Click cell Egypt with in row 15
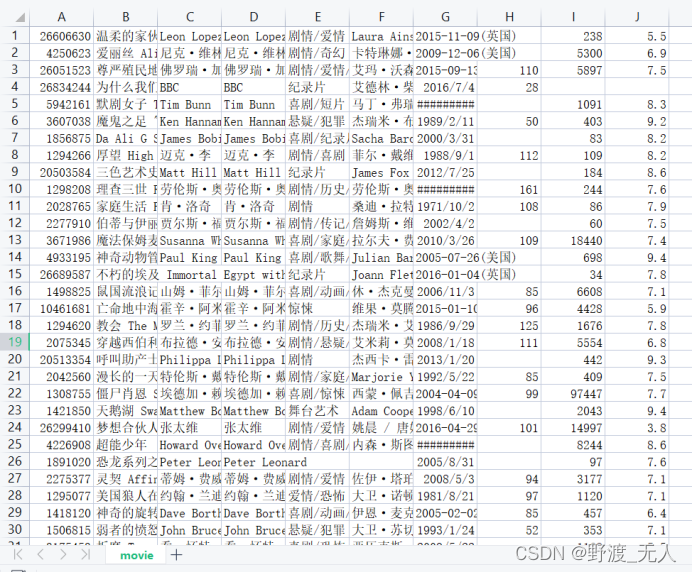The height and width of the screenshot is (573, 692). [253, 275]
